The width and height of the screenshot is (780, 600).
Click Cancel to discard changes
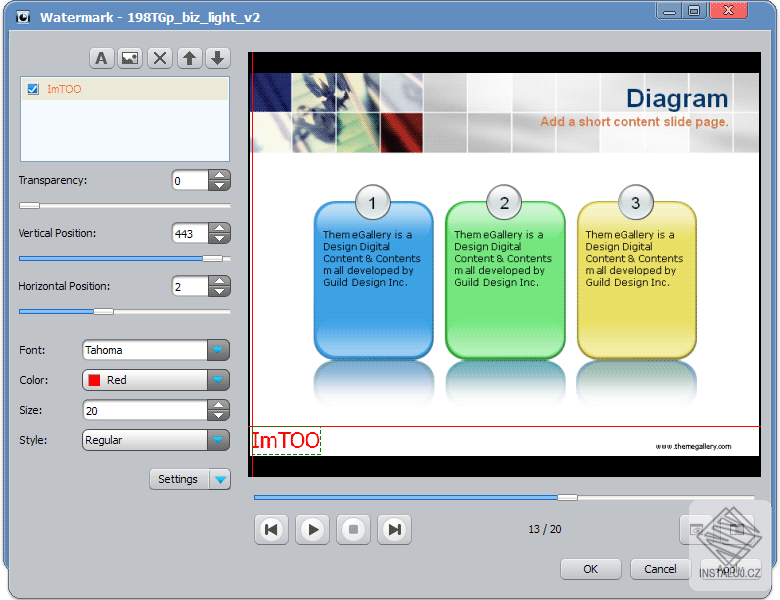[660, 569]
